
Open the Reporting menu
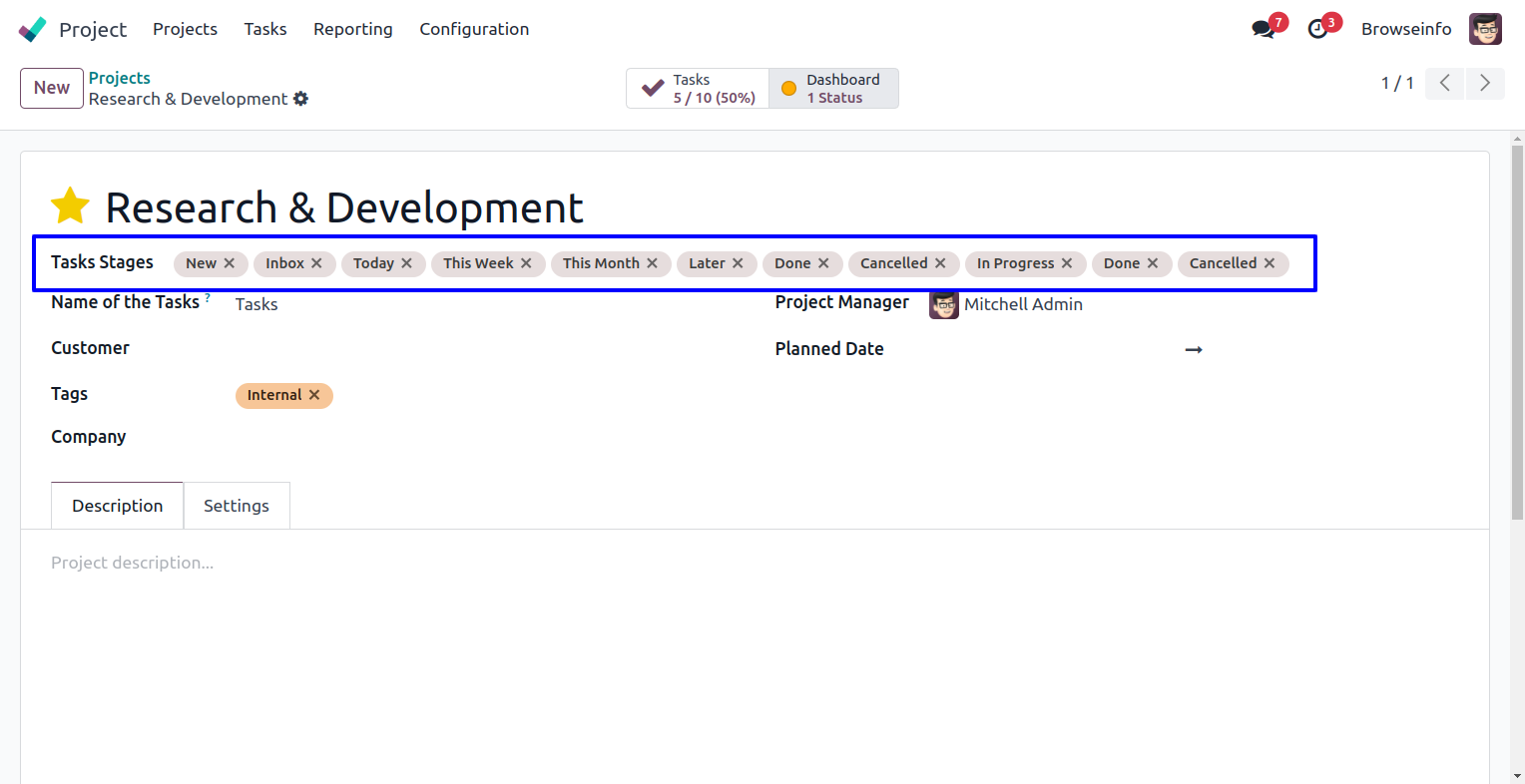click(352, 29)
